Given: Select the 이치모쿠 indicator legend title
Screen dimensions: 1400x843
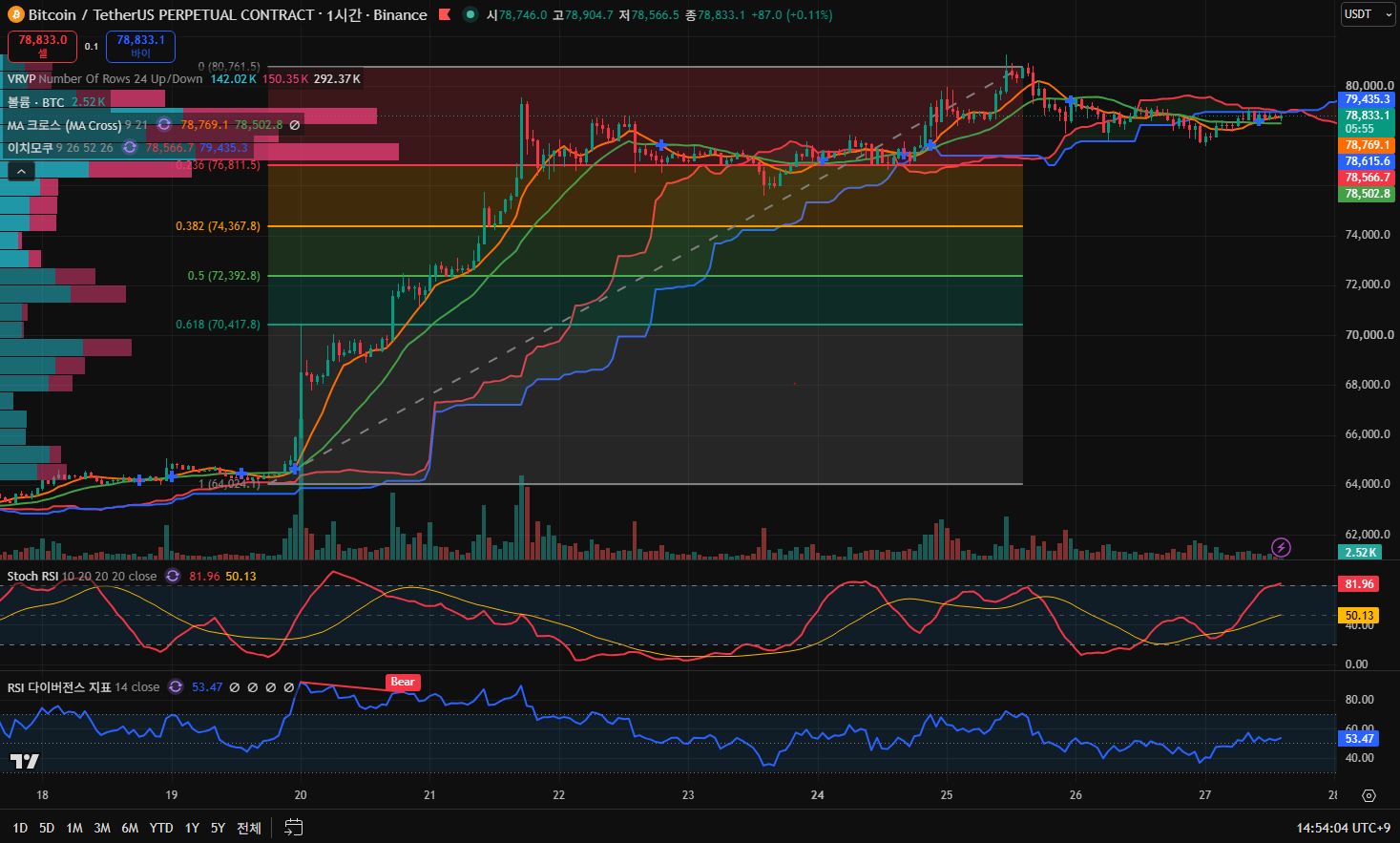Looking at the screenshot, I should 31,148.
